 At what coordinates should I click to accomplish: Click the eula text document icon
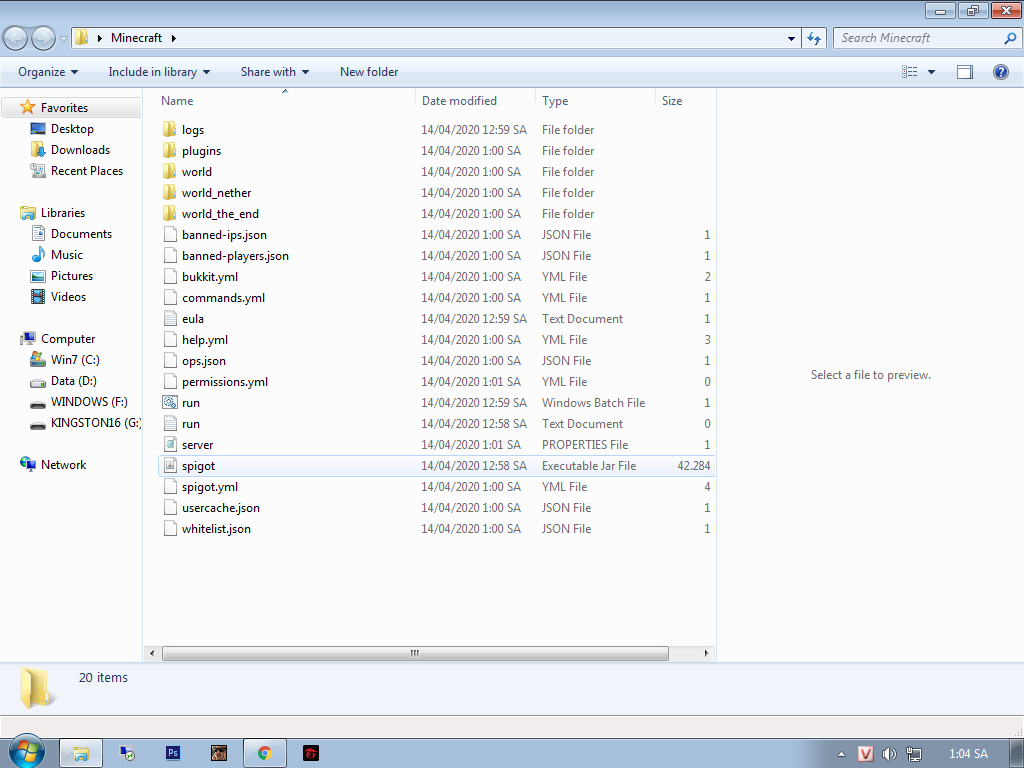click(170, 318)
